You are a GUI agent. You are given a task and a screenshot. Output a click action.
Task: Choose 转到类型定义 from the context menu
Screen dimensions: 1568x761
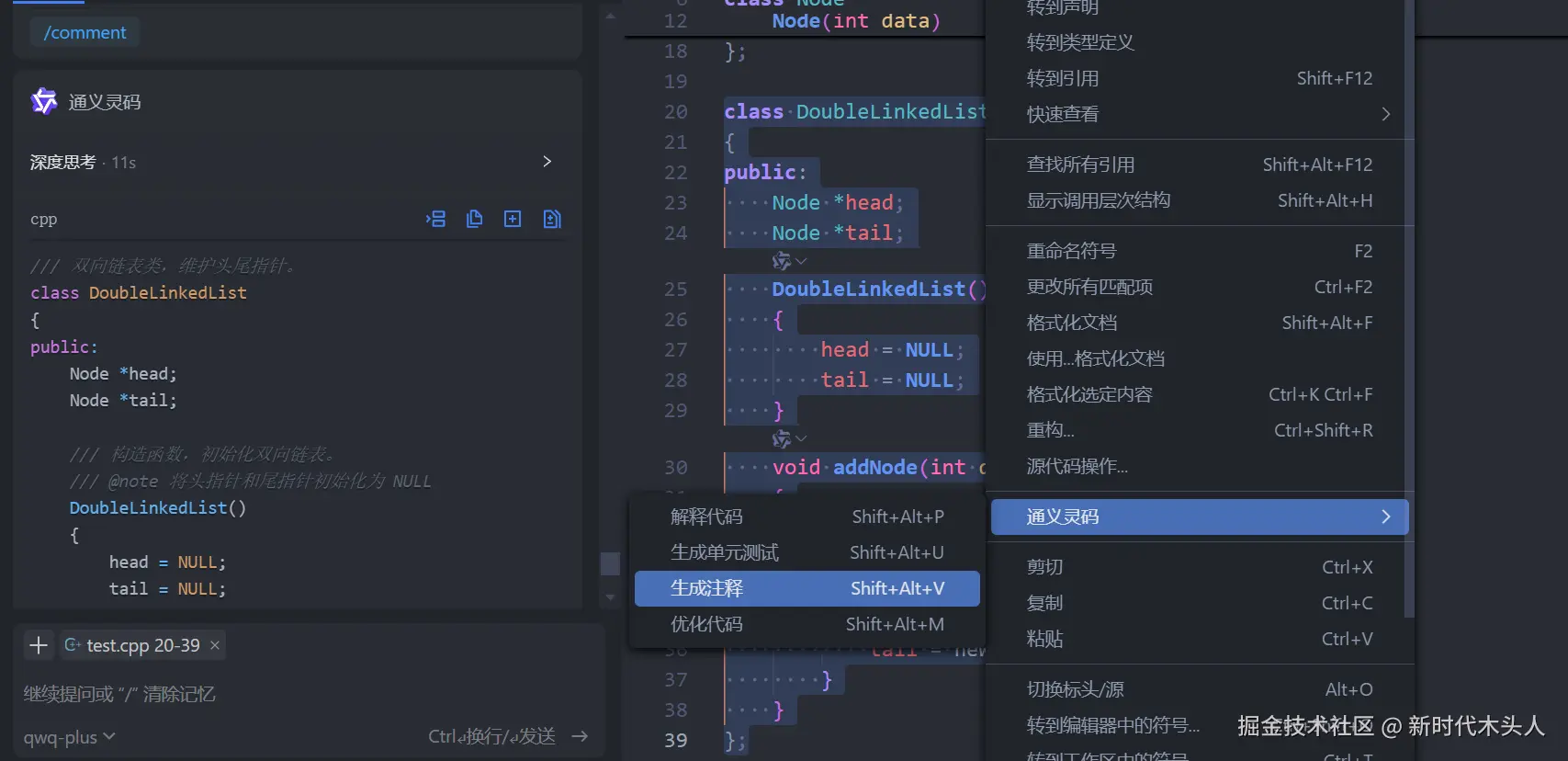[x=1200, y=42]
